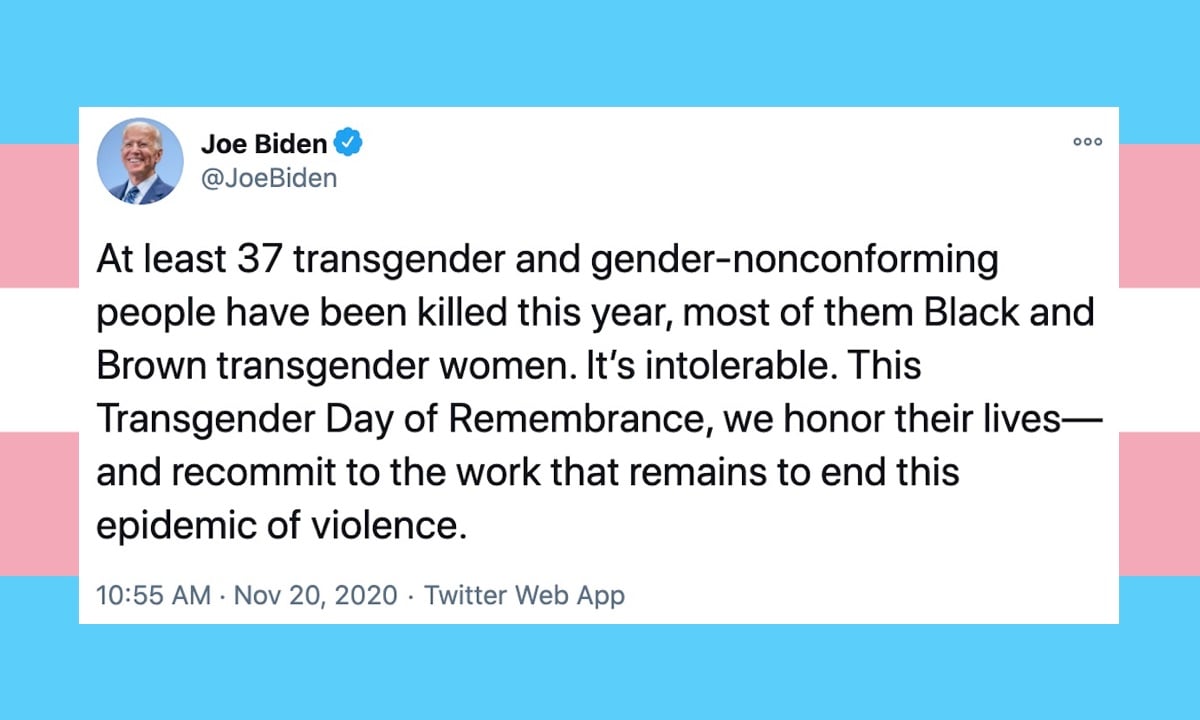The height and width of the screenshot is (720, 1200).
Task: Click the words "epidemic of violence"
Action: tap(281, 523)
